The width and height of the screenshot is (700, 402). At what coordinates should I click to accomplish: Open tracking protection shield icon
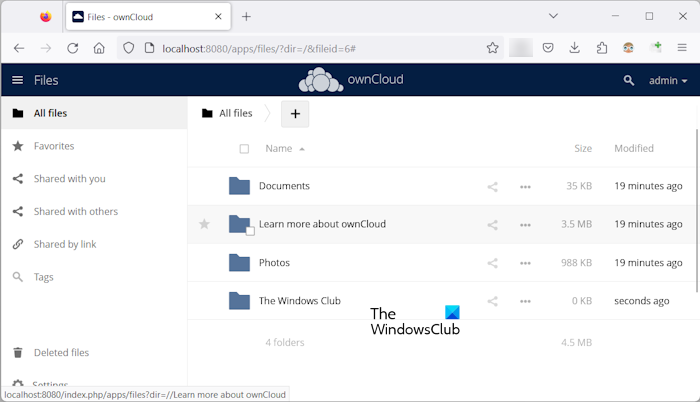pos(129,48)
